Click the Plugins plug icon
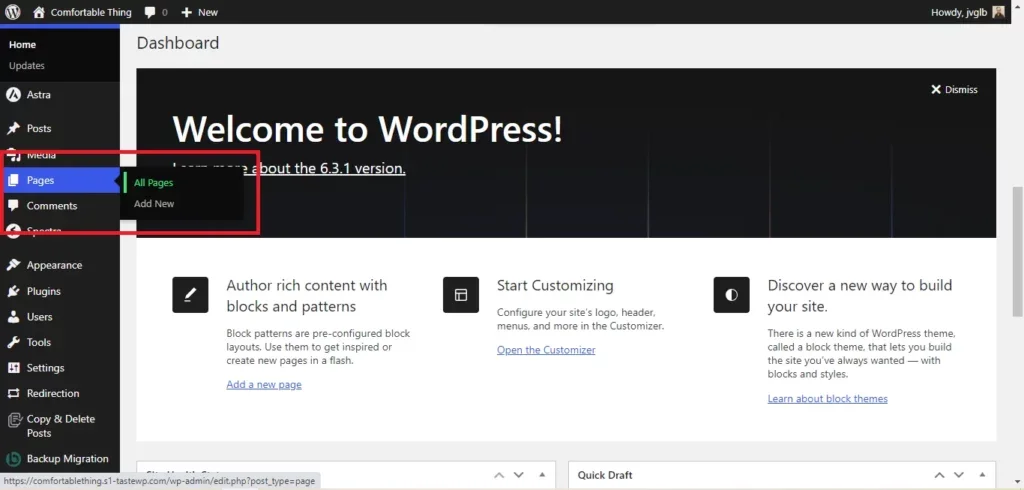 [x=13, y=291]
